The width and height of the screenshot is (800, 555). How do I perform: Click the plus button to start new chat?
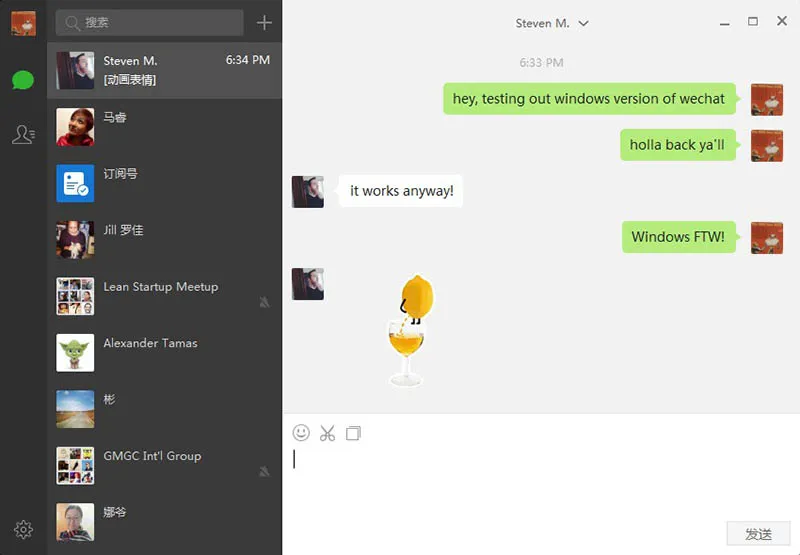coord(264,23)
